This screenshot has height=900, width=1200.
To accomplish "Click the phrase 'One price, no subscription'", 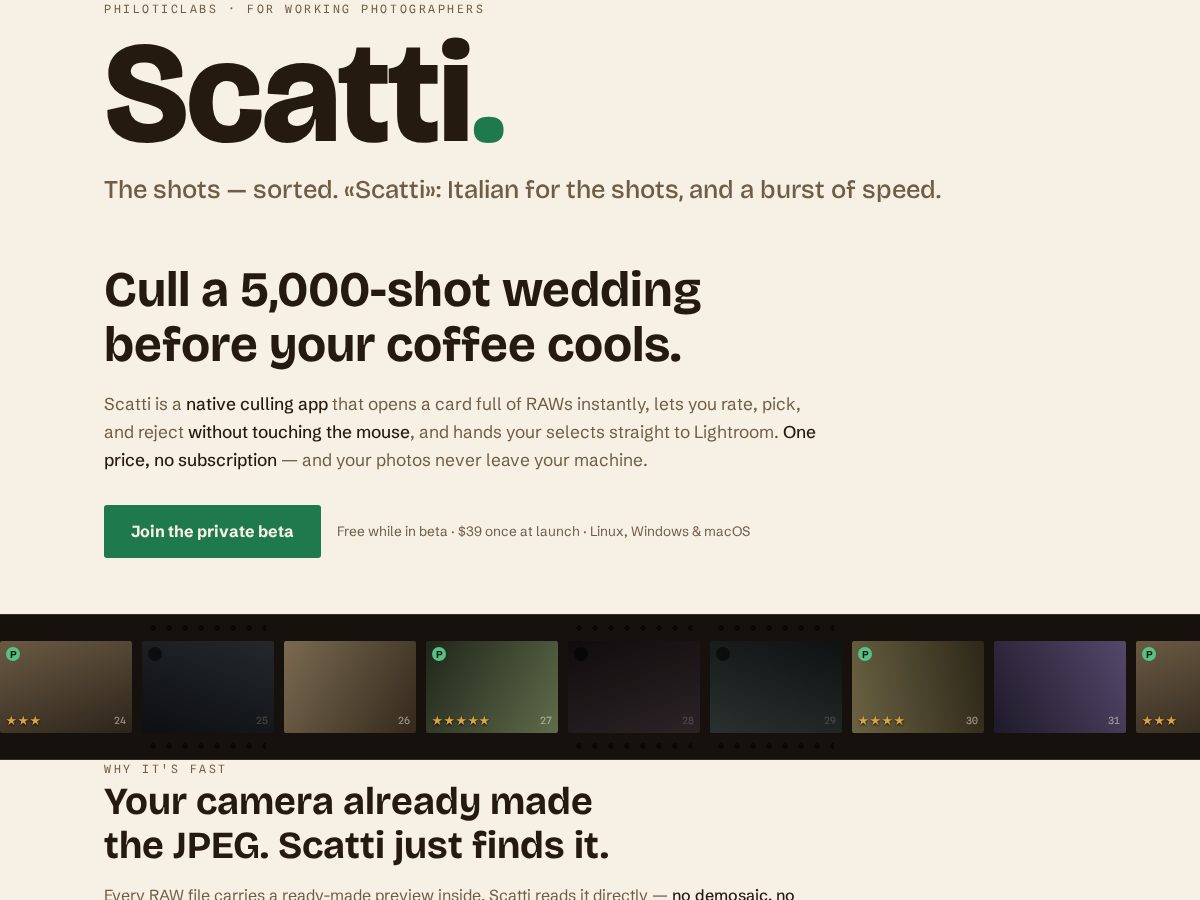I will click(460, 446).
